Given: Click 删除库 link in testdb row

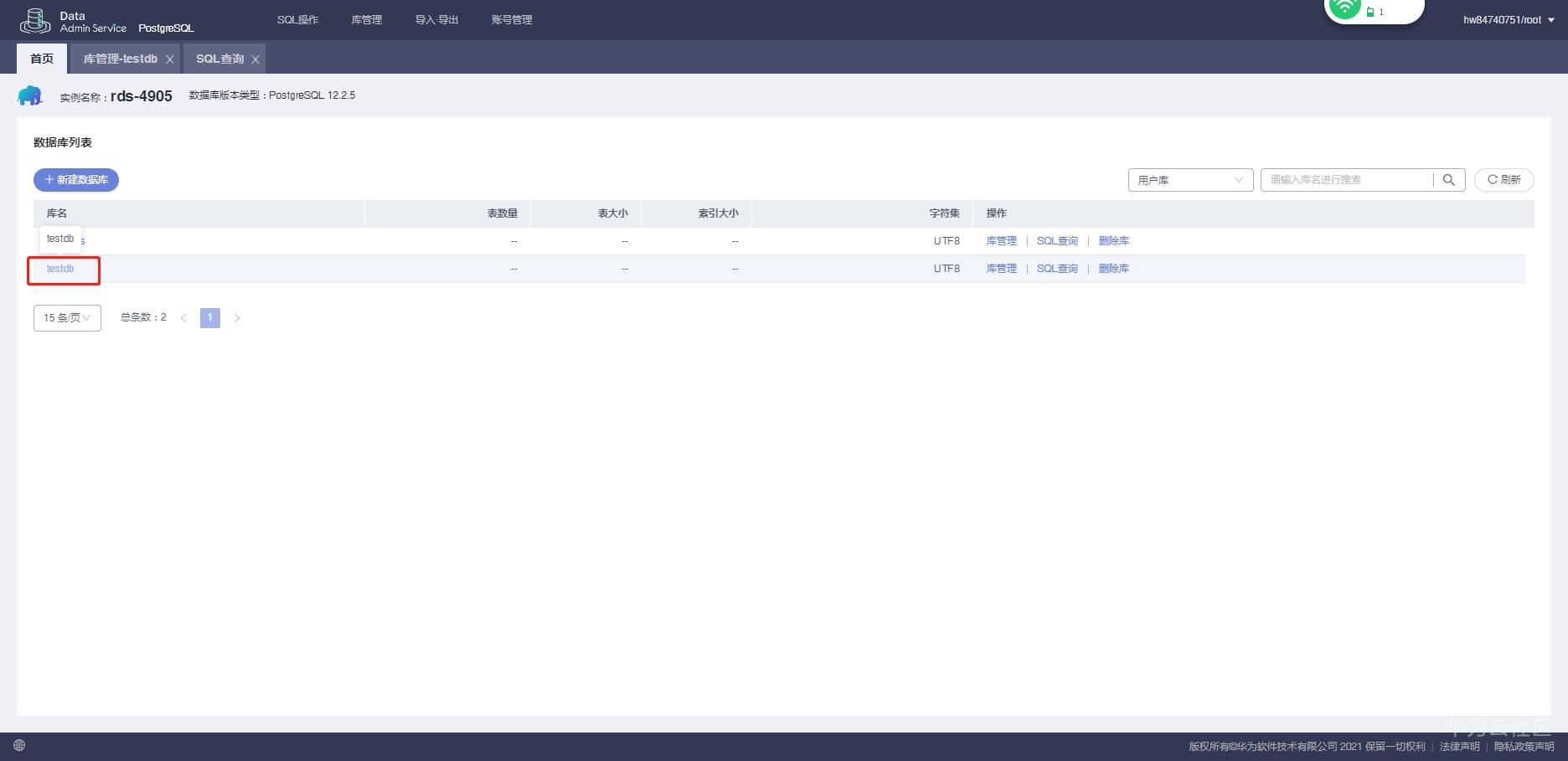Looking at the screenshot, I should click(x=1113, y=269).
